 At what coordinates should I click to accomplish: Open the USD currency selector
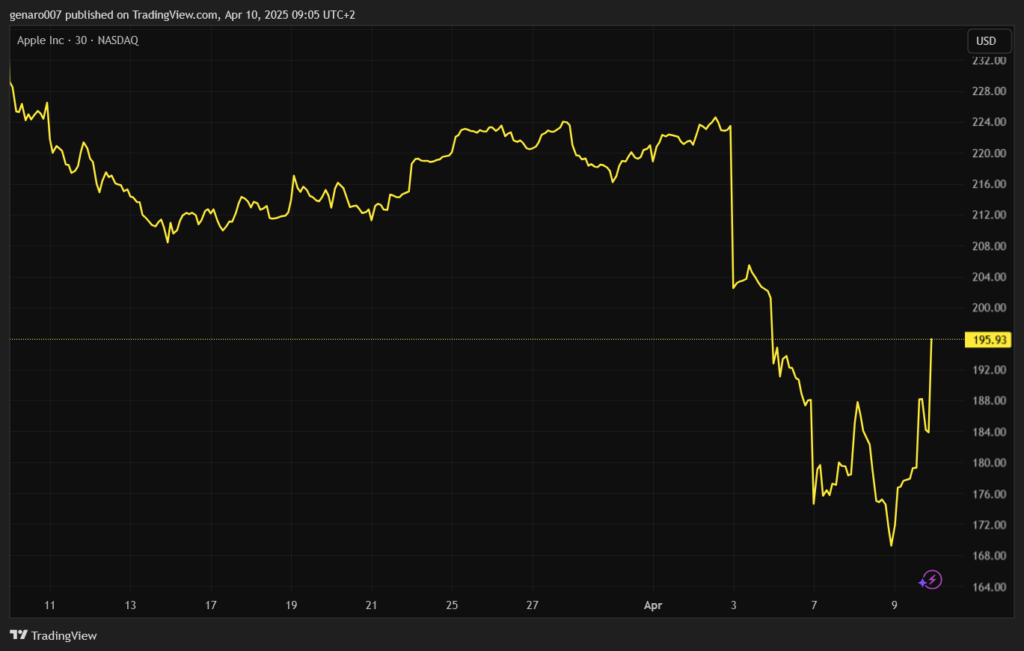pyautogui.click(x=985, y=41)
